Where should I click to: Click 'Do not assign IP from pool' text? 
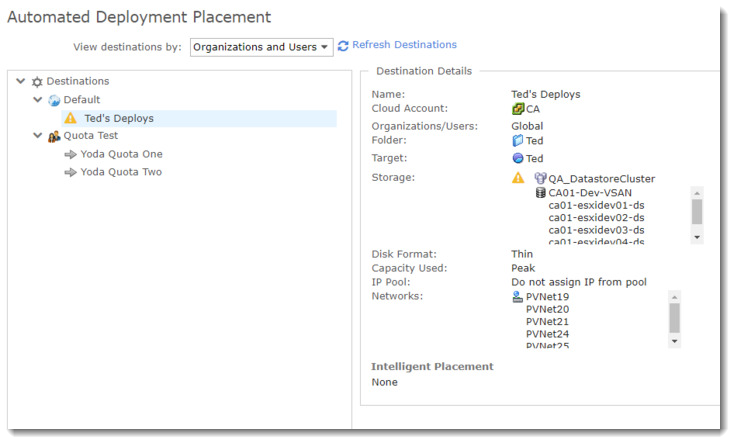coord(578,282)
